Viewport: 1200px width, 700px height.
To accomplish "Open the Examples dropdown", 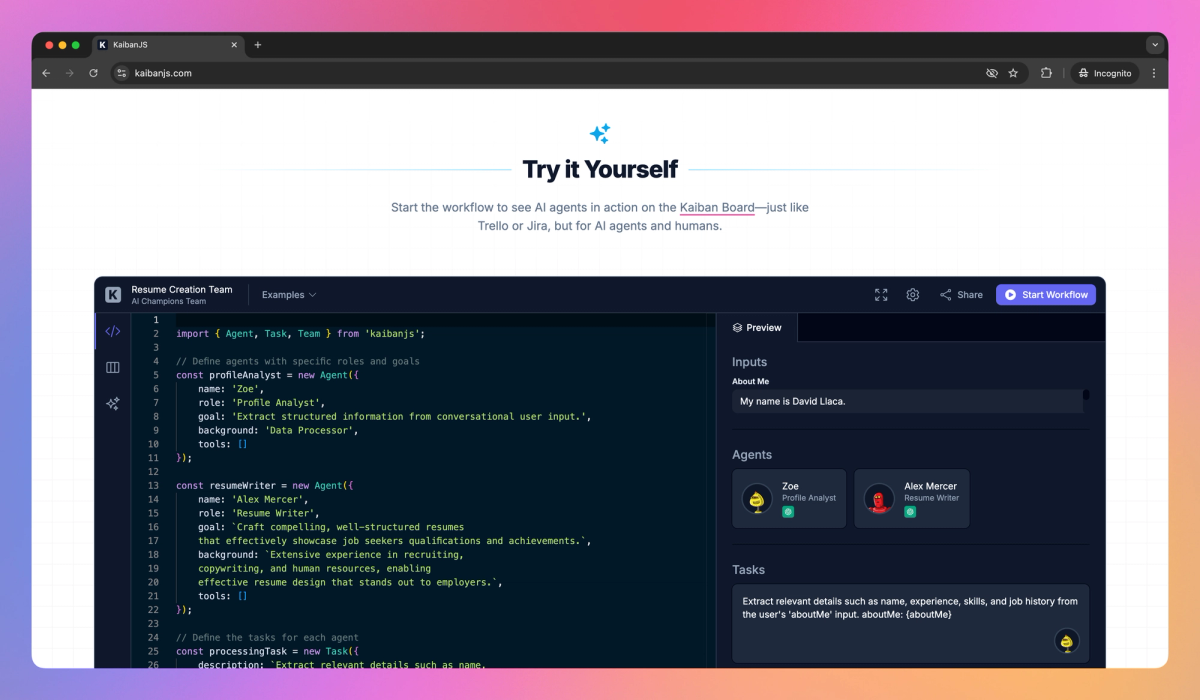I will click(288, 294).
